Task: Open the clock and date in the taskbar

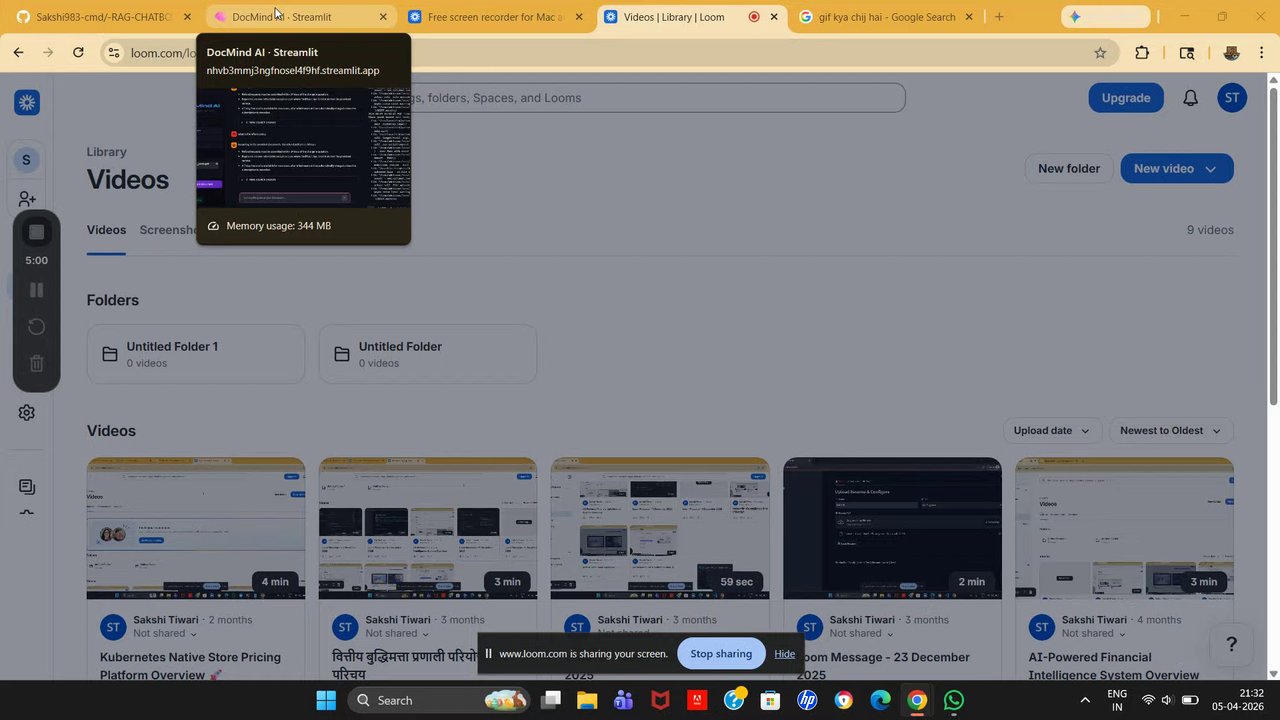Action: [x=1238, y=700]
